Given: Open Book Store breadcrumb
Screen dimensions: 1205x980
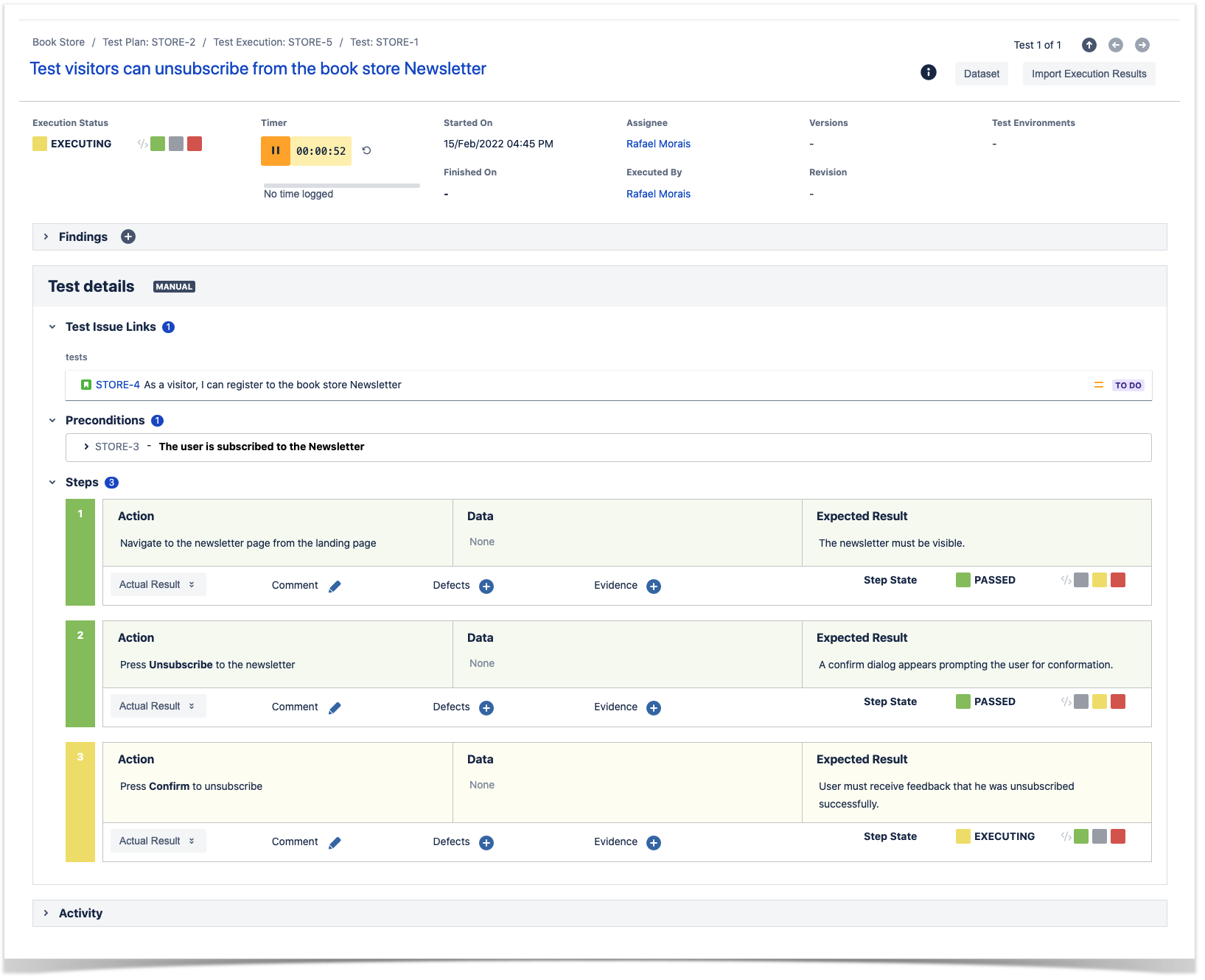Looking at the screenshot, I should [58, 42].
